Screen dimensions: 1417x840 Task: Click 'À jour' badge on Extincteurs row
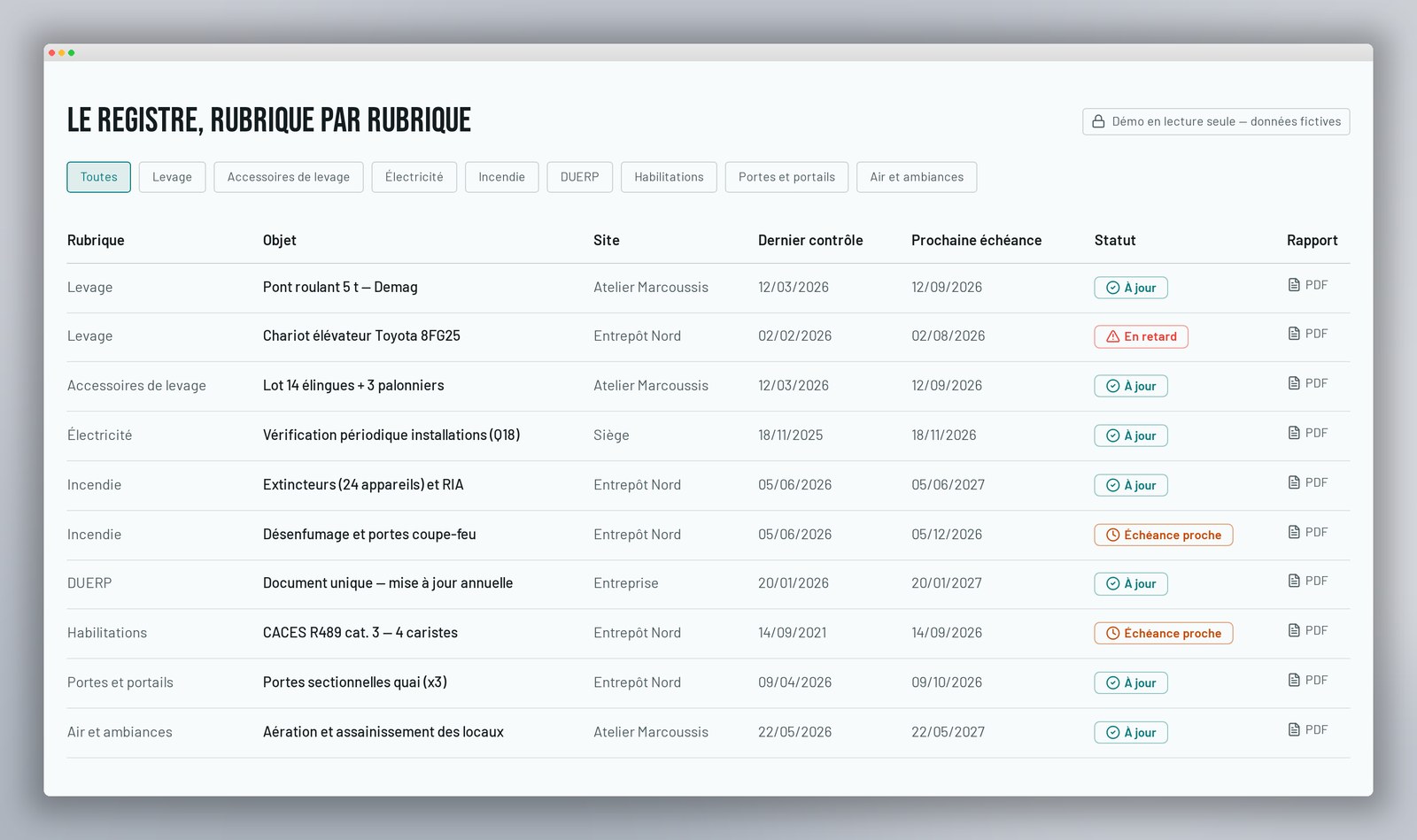(x=1131, y=485)
